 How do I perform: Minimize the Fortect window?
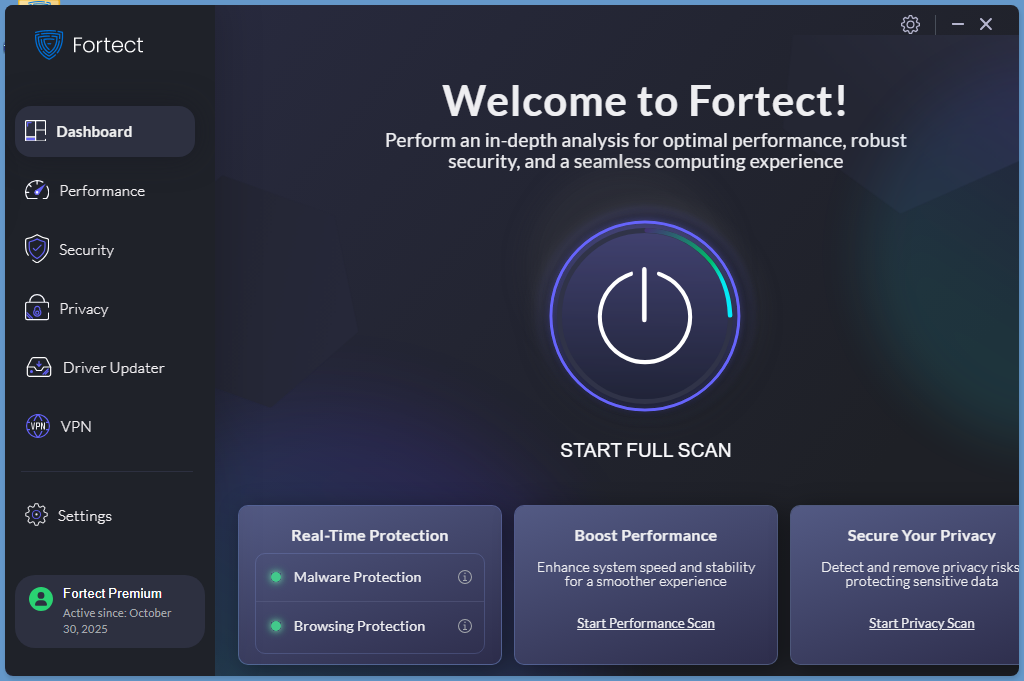958,25
